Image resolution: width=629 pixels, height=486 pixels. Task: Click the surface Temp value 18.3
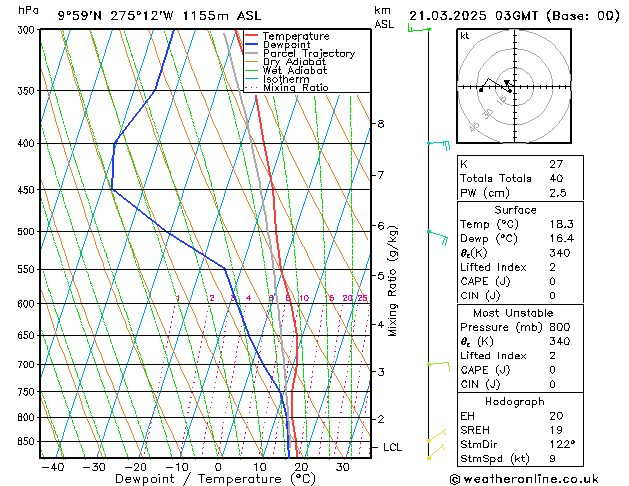point(562,224)
